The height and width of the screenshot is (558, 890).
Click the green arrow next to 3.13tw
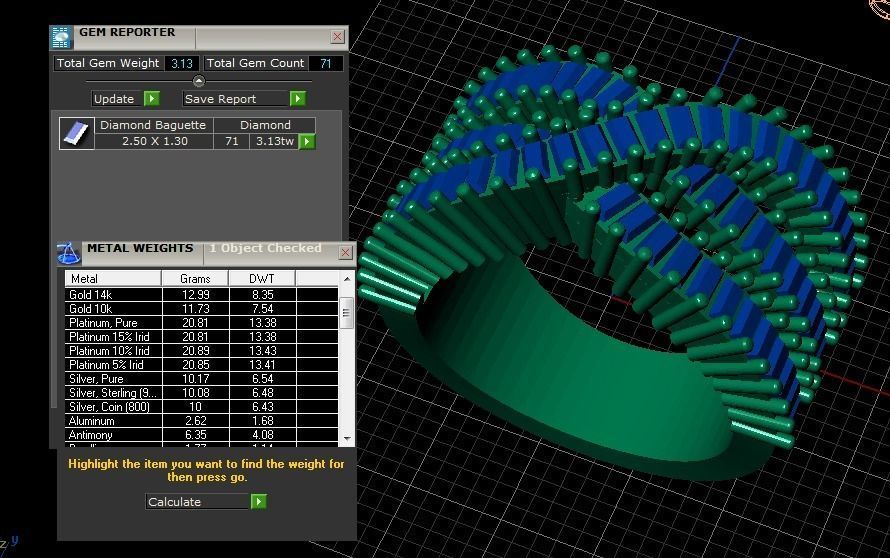pos(307,141)
